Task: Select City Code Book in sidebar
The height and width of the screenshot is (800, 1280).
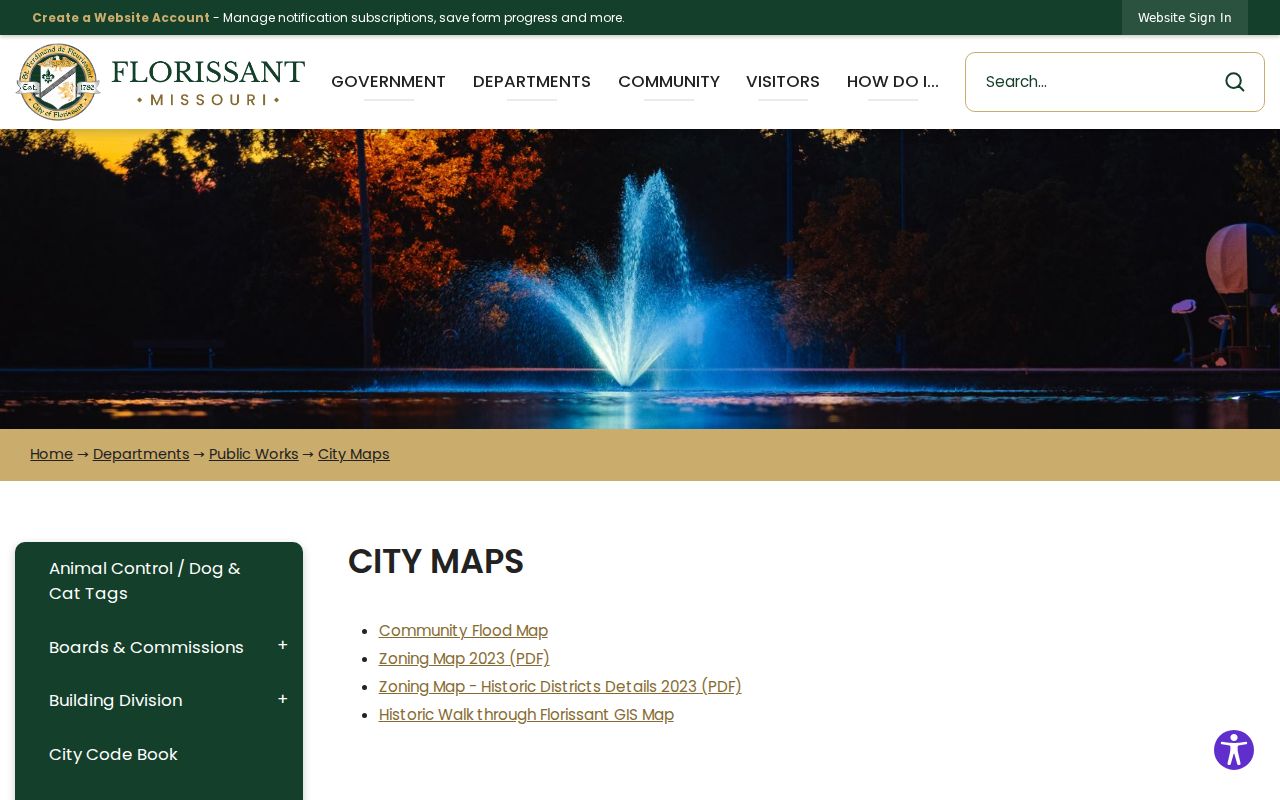Action: [114, 754]
